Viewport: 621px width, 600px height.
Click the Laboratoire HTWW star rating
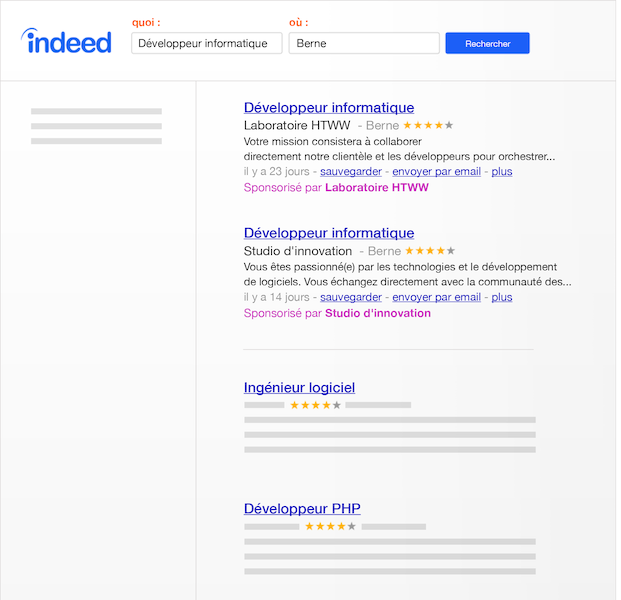click(x=428, y=125)
